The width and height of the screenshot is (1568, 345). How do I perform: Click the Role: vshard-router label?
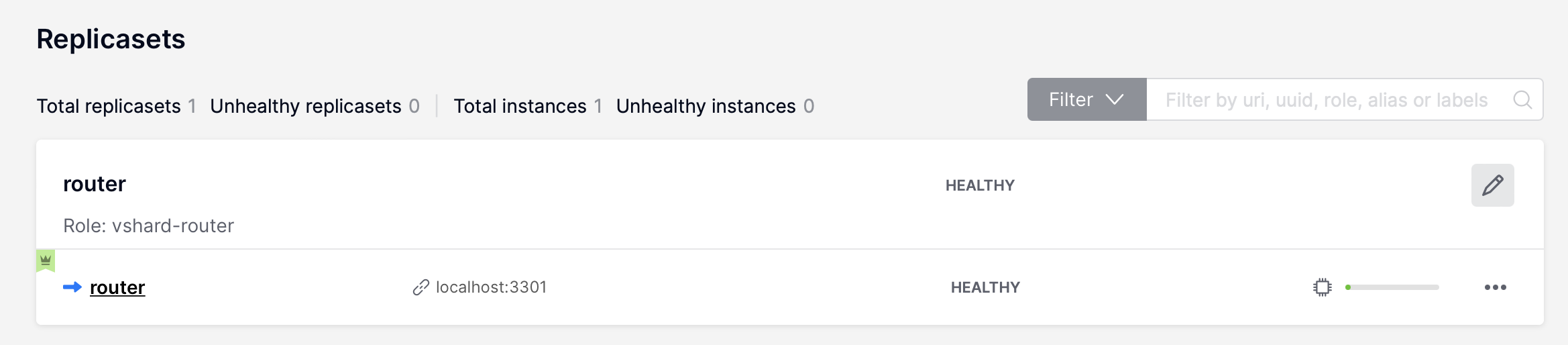pyautogui.click(x=148, y=226)
